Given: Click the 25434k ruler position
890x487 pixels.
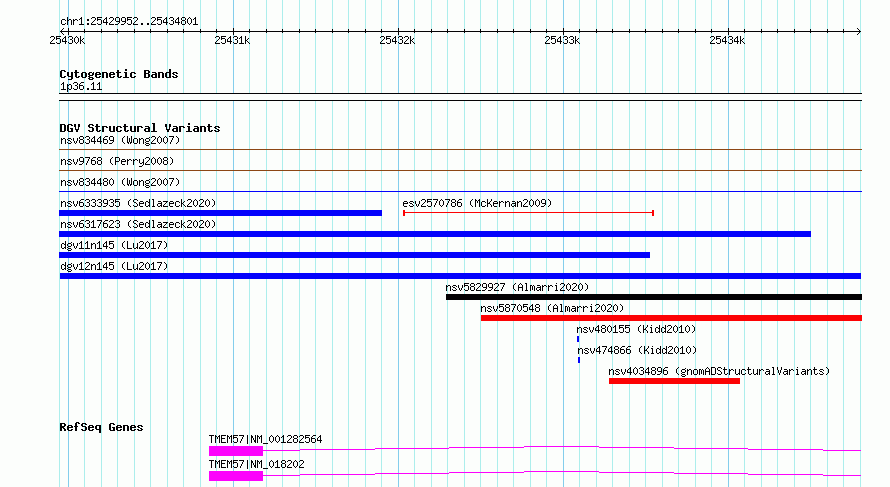Looking at the screenshot, I should tap(727, 40).
